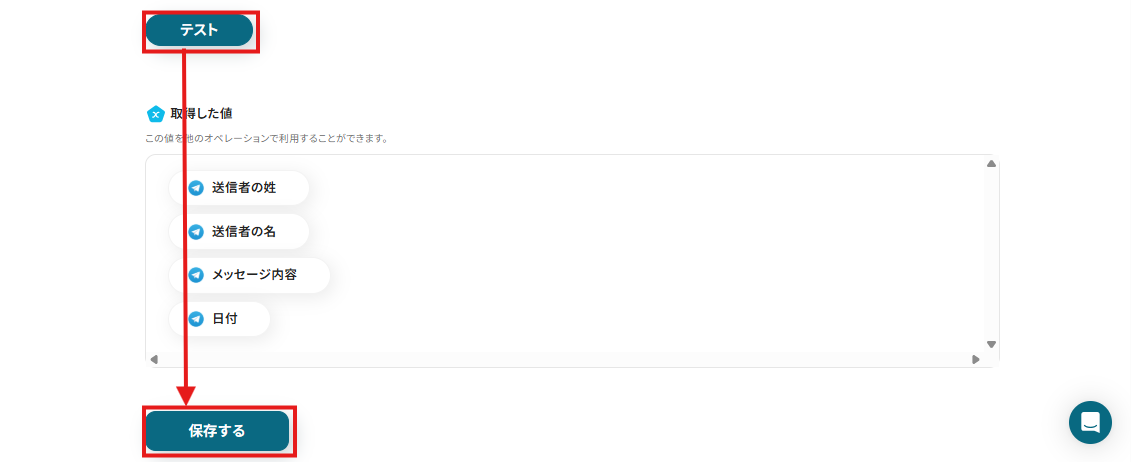This screenshot has height=462, width=1131.
Task: Click the description text below 取得した値
Action: tap(267, 138)
